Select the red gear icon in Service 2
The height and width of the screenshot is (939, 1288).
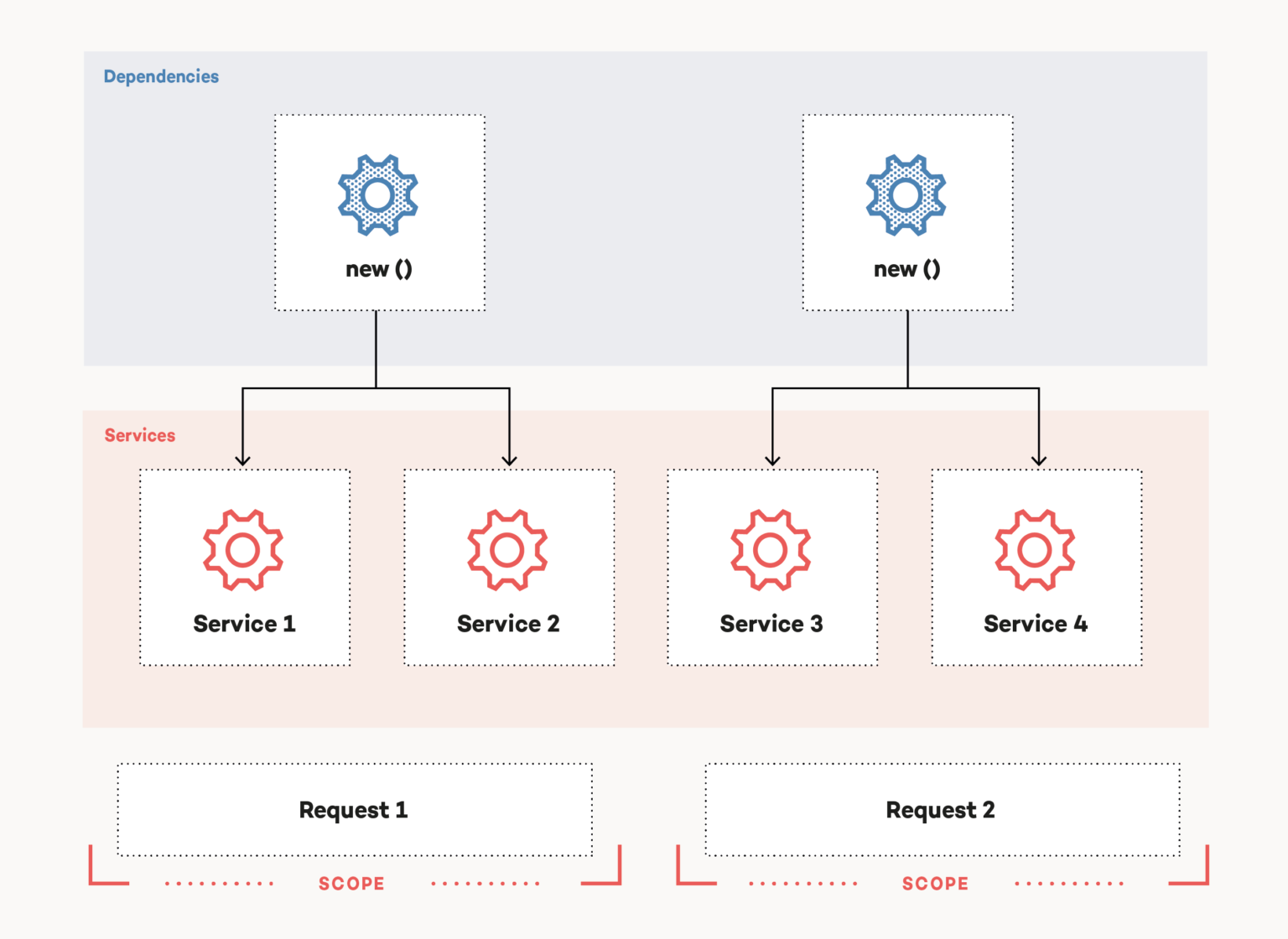508,549
